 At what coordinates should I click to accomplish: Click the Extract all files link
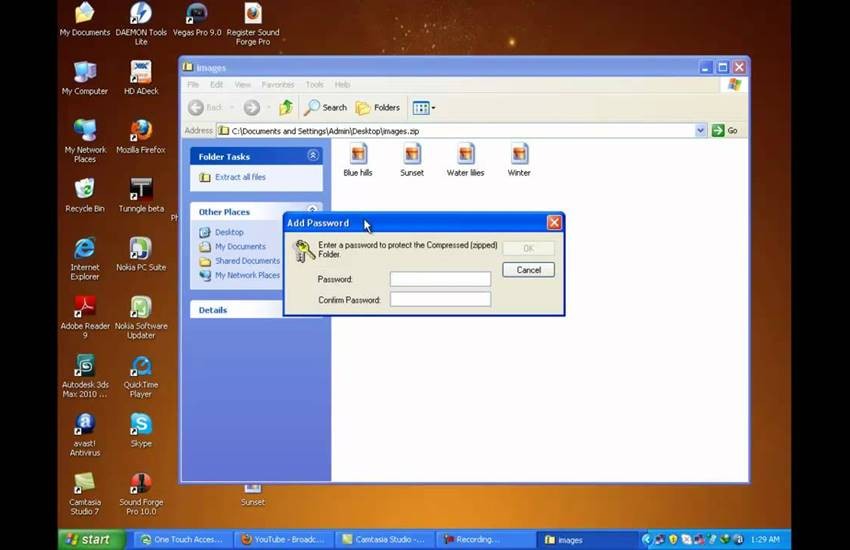pyautogui.click(x=240, y=177)
